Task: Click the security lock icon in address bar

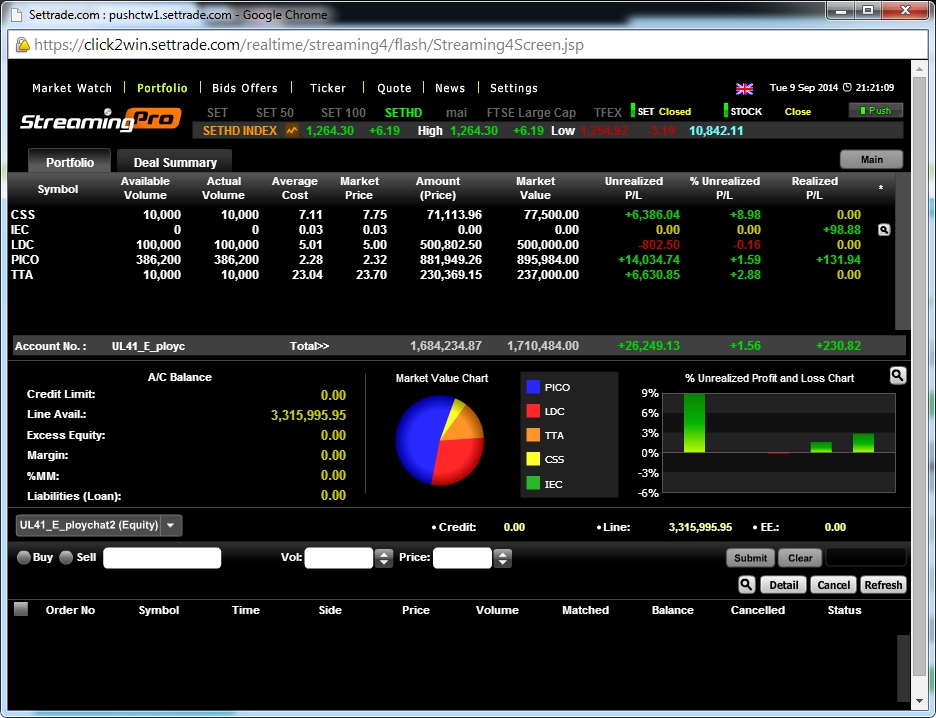Action: 22,45
